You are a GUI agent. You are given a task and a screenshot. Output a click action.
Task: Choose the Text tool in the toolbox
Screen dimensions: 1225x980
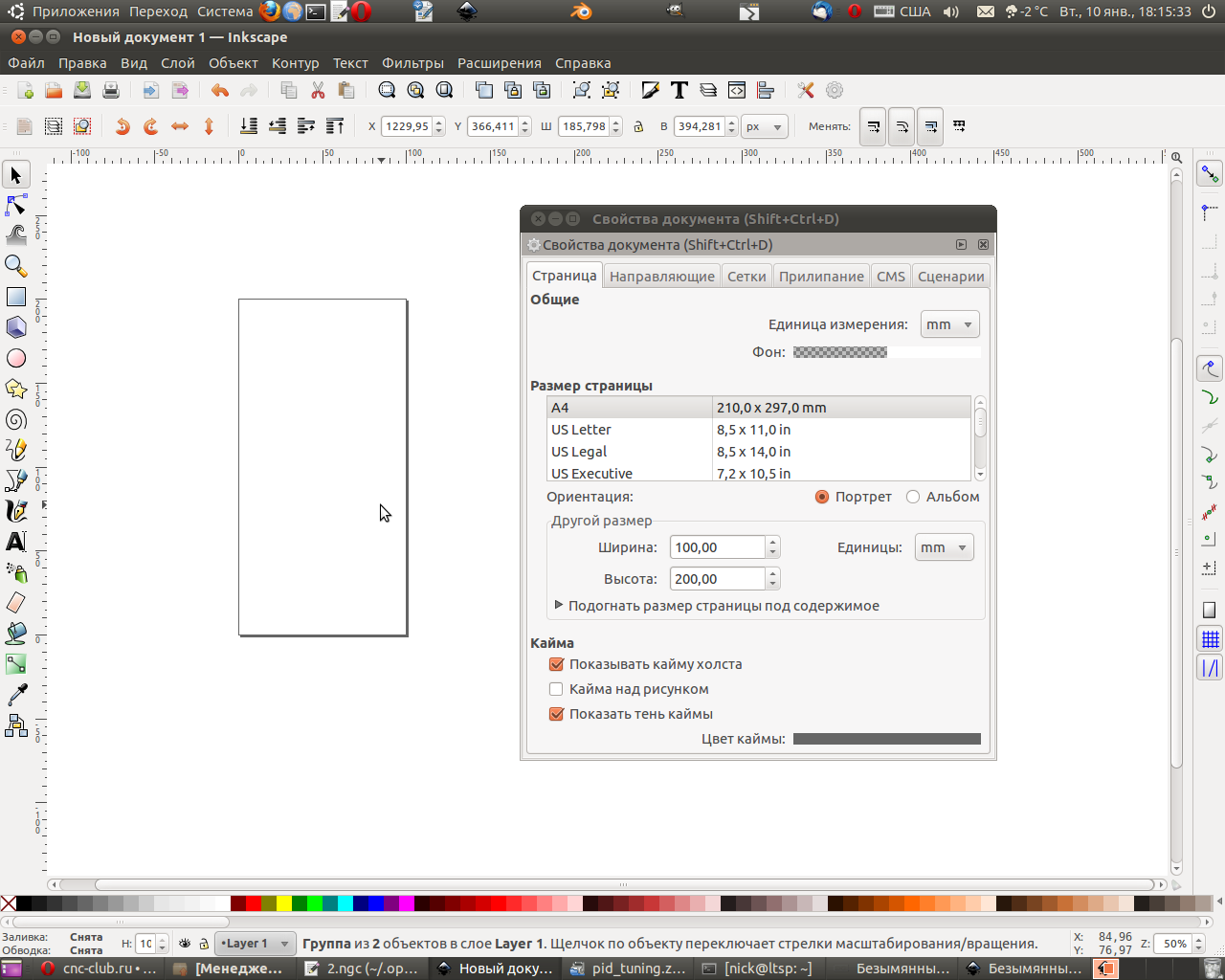point(16,542)
